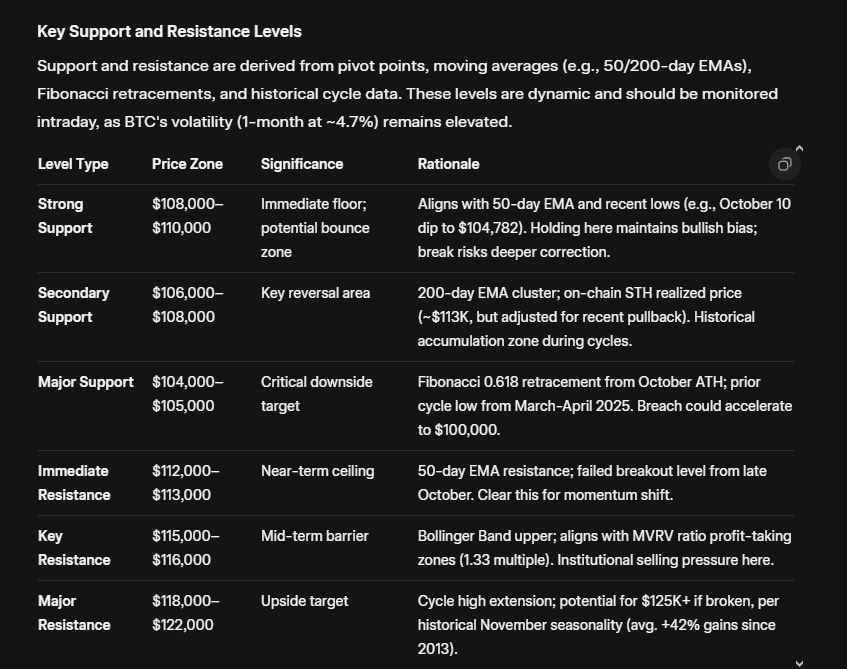Click the Upside target significance cell

pyautogui.click(x=304, y=601)
